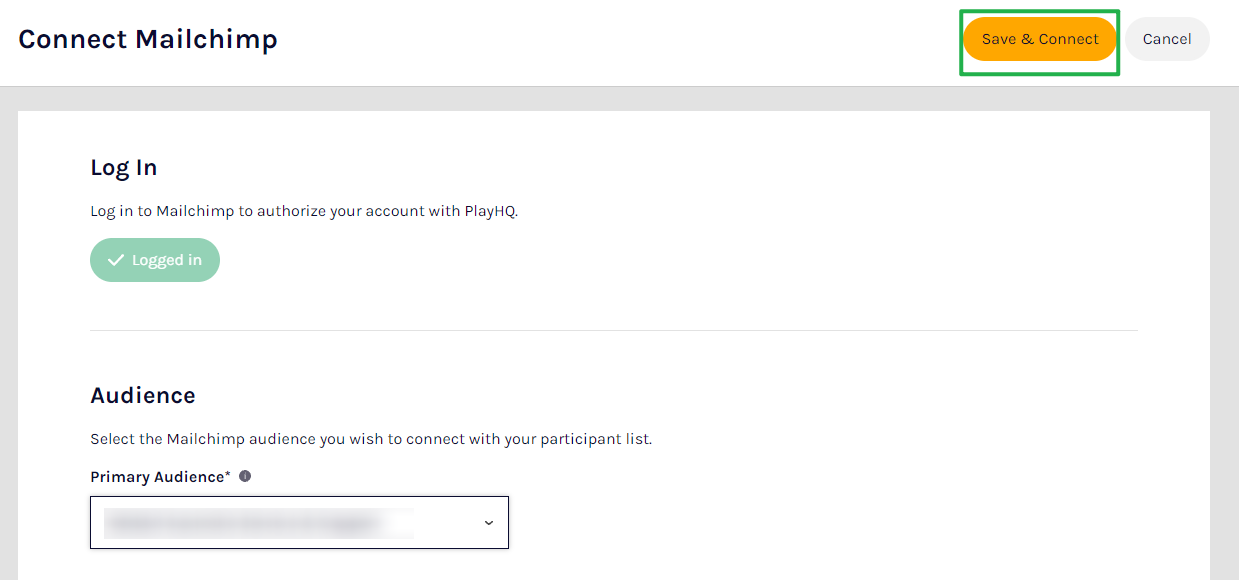Click the required asterisk after Primary Audience
1239x580 pixels.
(228, 475)
